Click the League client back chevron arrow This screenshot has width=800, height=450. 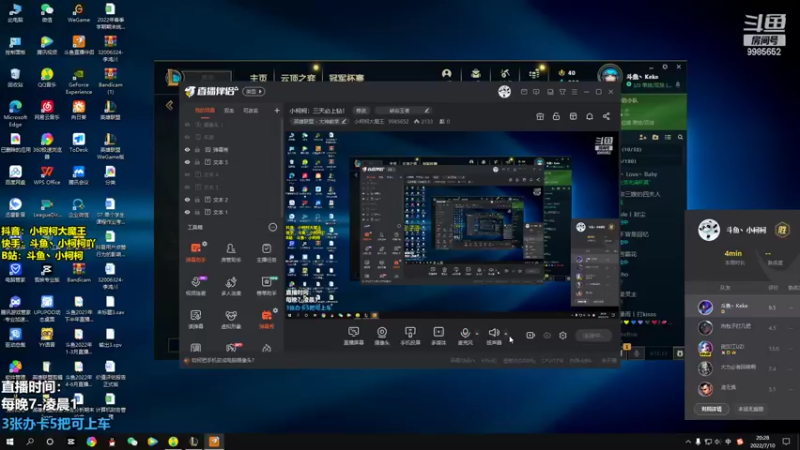pos(169,106)
